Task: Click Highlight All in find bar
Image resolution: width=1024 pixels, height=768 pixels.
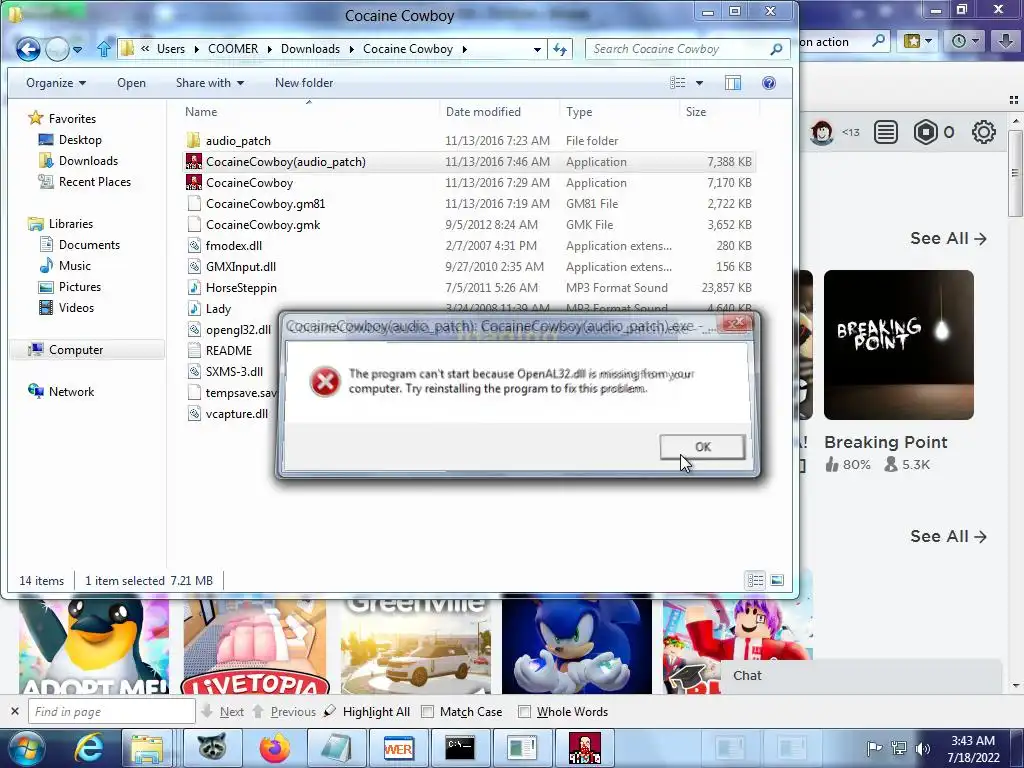Action: click(368, 712)
